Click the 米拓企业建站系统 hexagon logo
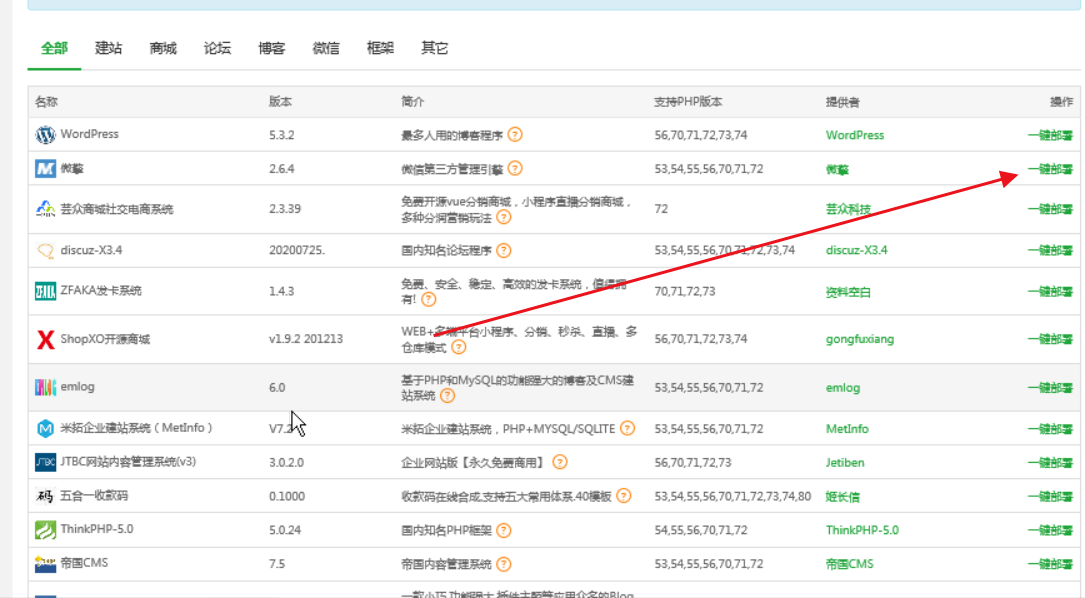 pyautogui.click(x=45, y=428)
